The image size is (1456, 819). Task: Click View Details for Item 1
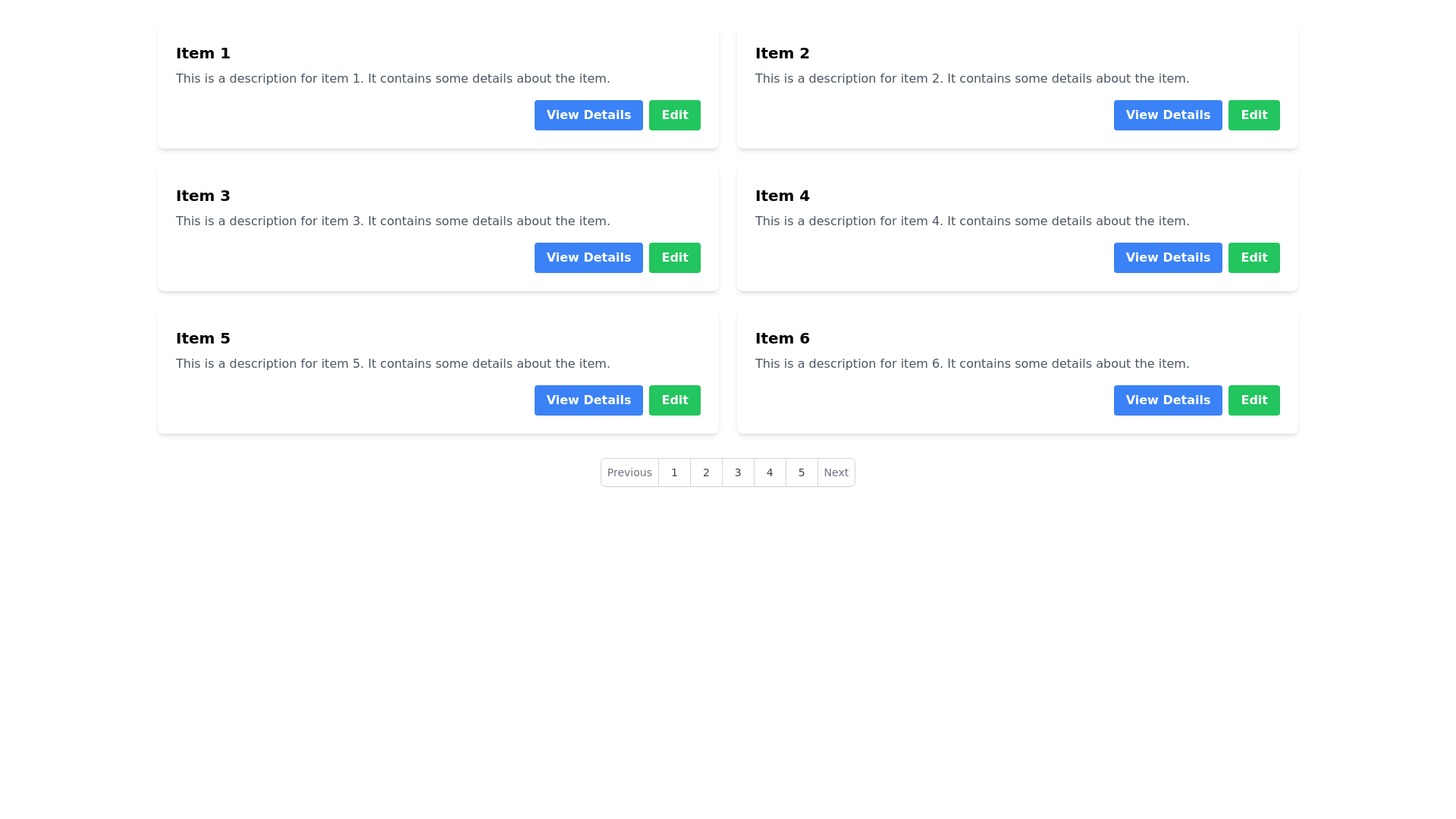(588, 115)
